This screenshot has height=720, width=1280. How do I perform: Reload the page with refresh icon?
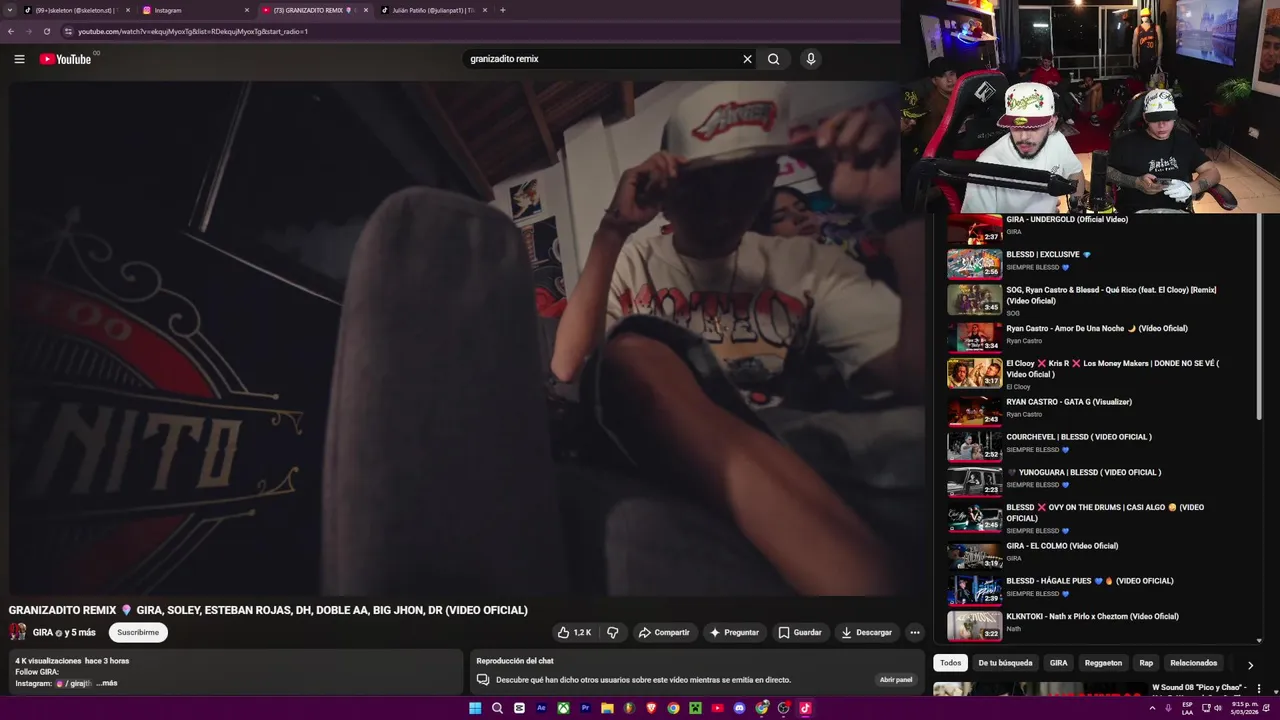tap(46, 31)
